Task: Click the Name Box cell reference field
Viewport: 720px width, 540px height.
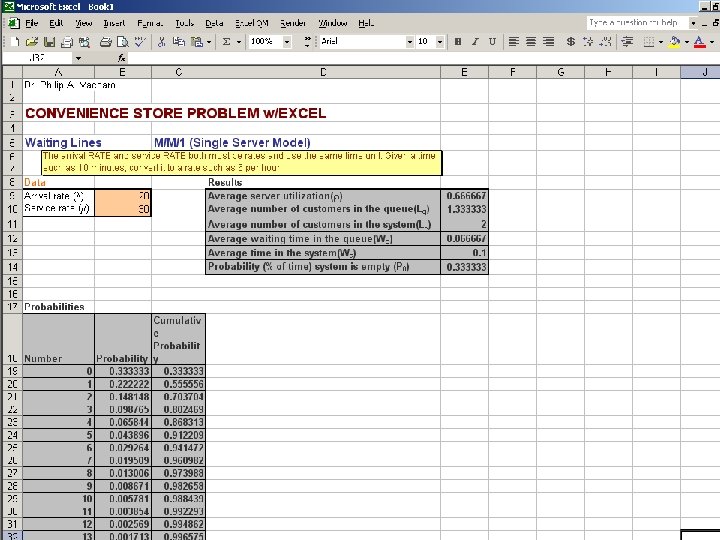Action: tap(37, 58)
